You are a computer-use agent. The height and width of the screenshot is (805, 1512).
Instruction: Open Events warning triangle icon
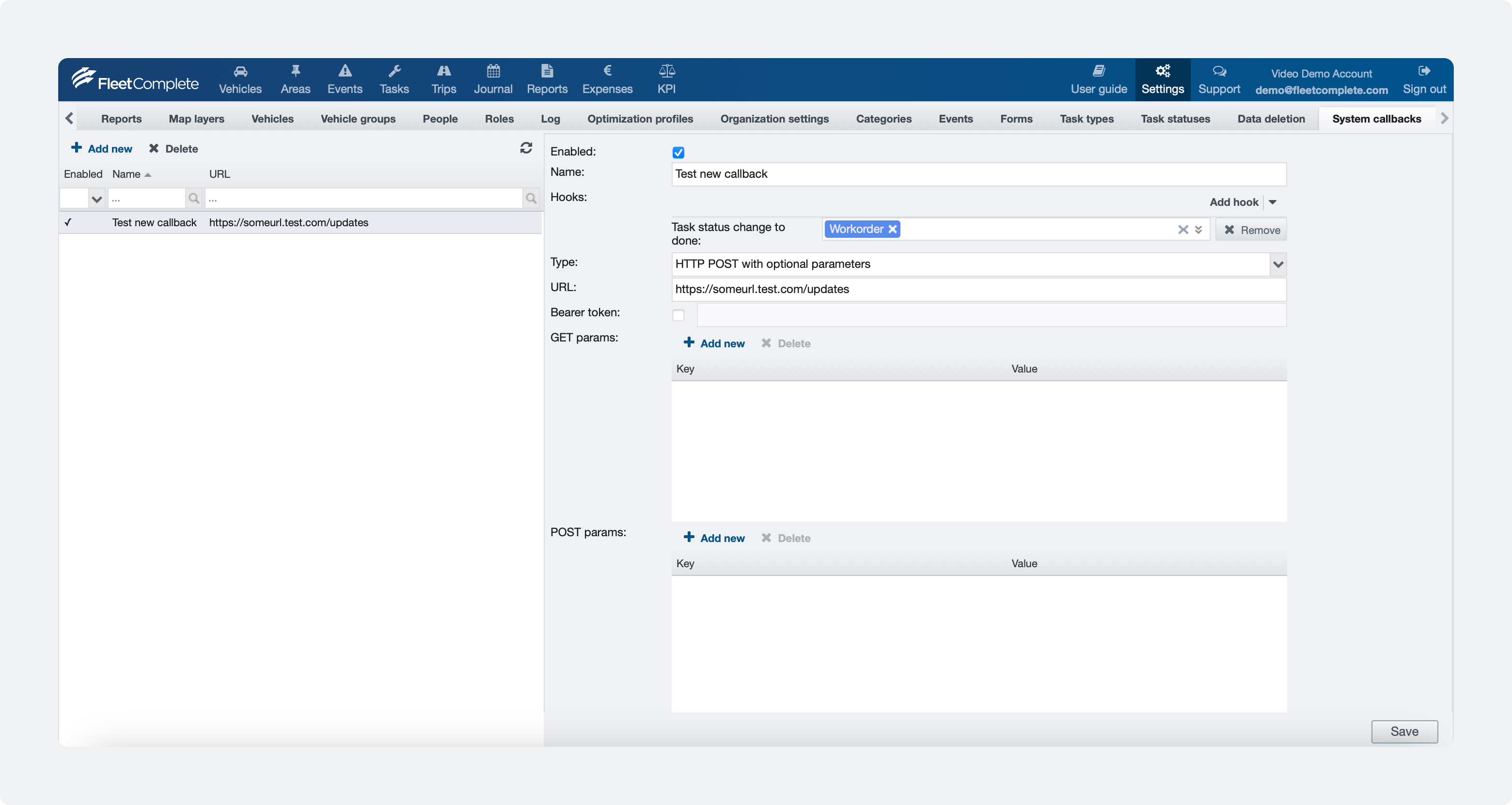pos(345,71)
